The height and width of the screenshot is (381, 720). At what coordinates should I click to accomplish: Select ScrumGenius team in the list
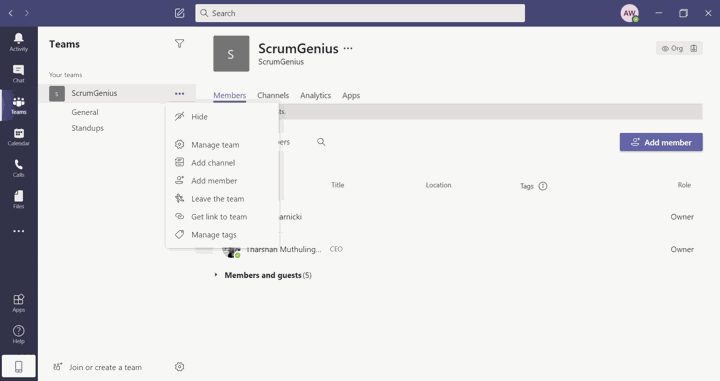[118, 93]
